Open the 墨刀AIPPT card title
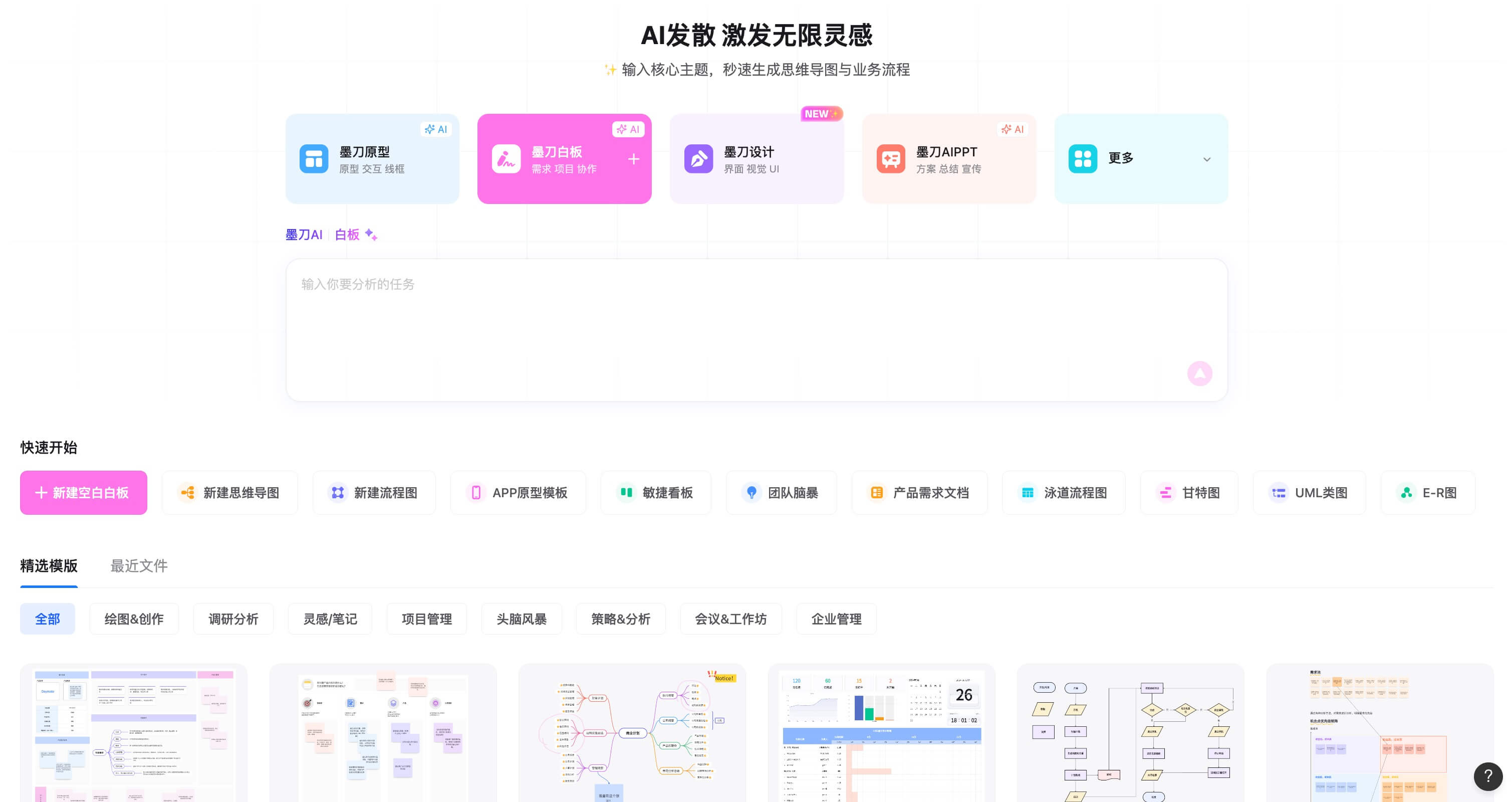 947,152
